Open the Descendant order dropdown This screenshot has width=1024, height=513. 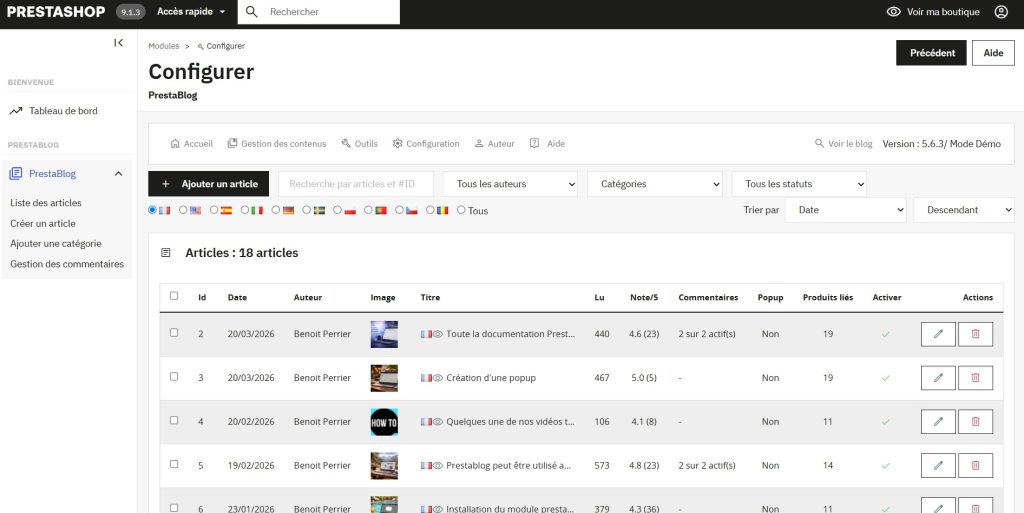click(963, 210)
